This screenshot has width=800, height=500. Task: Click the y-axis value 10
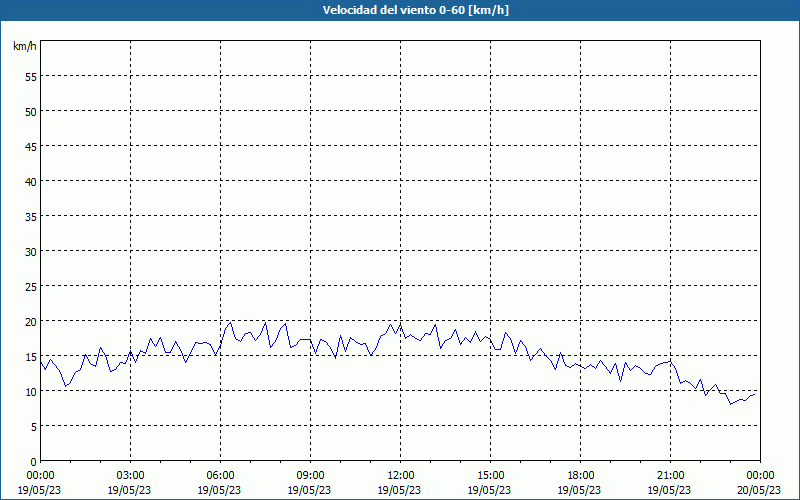click(x=31, y=392)
